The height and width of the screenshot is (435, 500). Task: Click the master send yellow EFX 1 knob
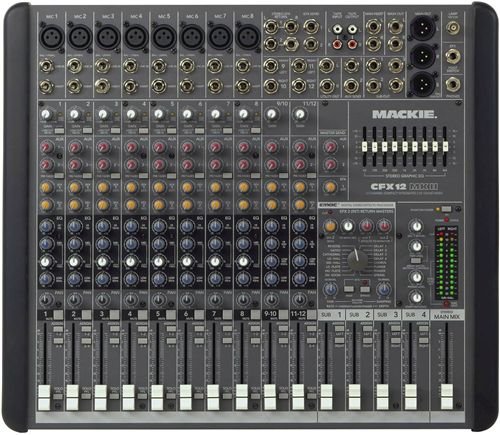[330, 187]
